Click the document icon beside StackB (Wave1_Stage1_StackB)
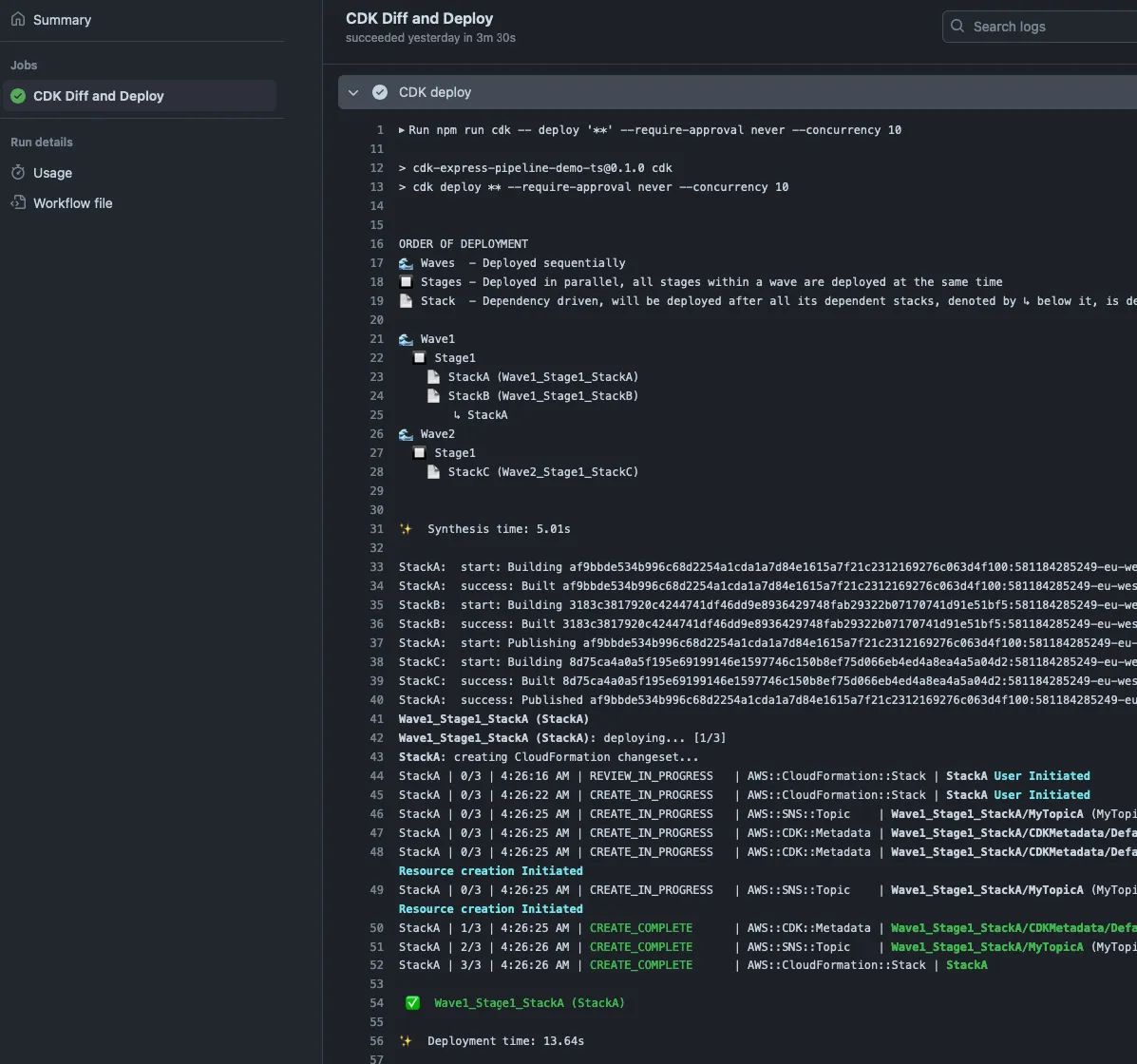 (x=434, y=396)
